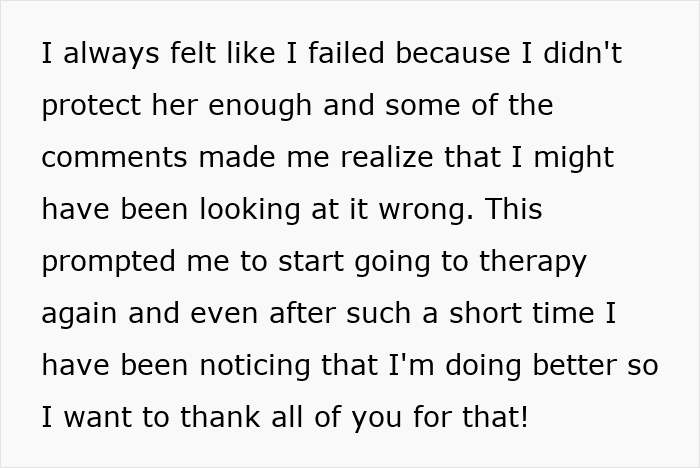Click the word "short" on sixth line
This screenshot has width=700, height=468.
[x=479, y=313]
